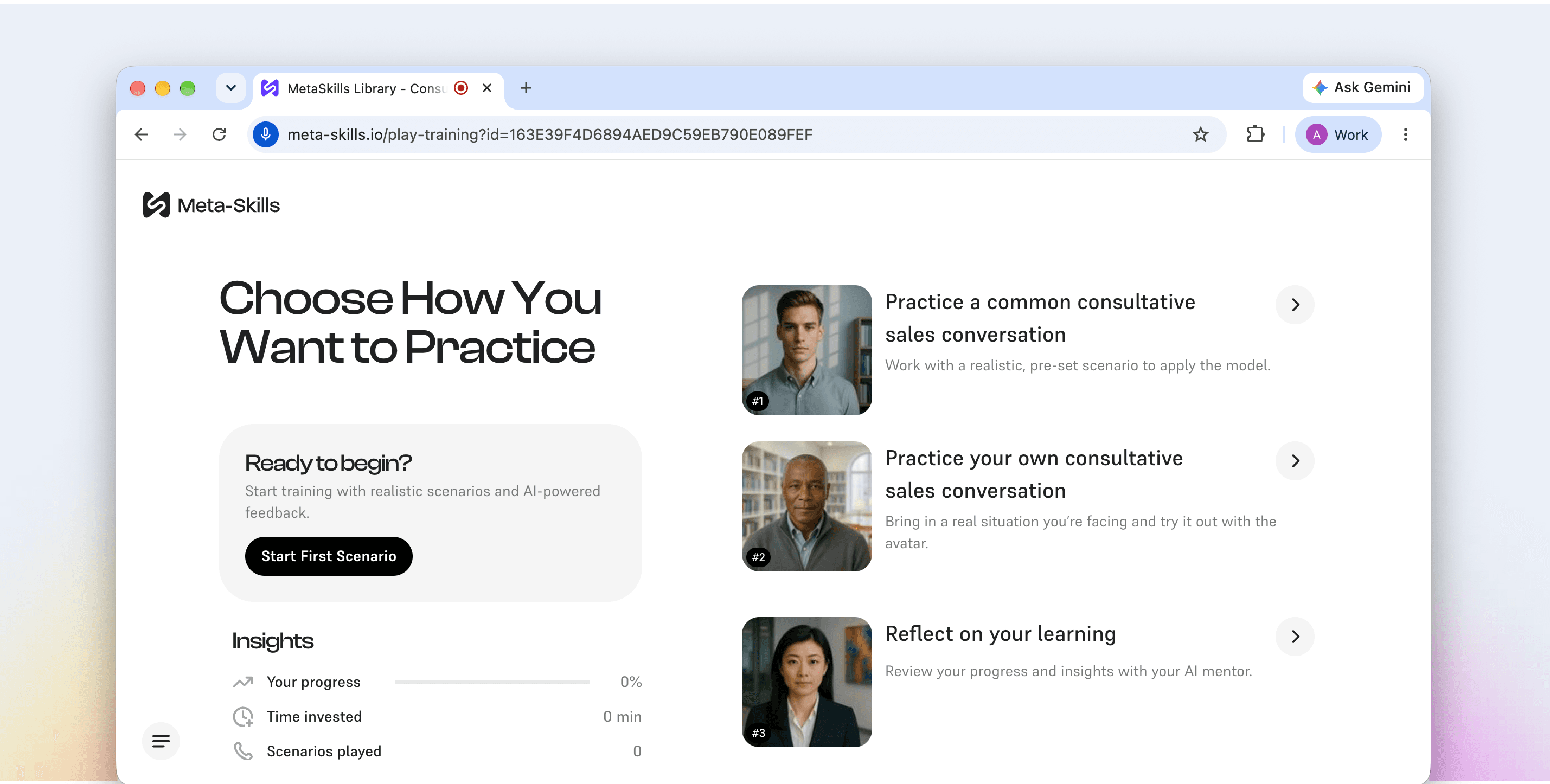Click the '0 min' value
The height and width of the screenshot is (784, 1550).
(x=622, y=717)
